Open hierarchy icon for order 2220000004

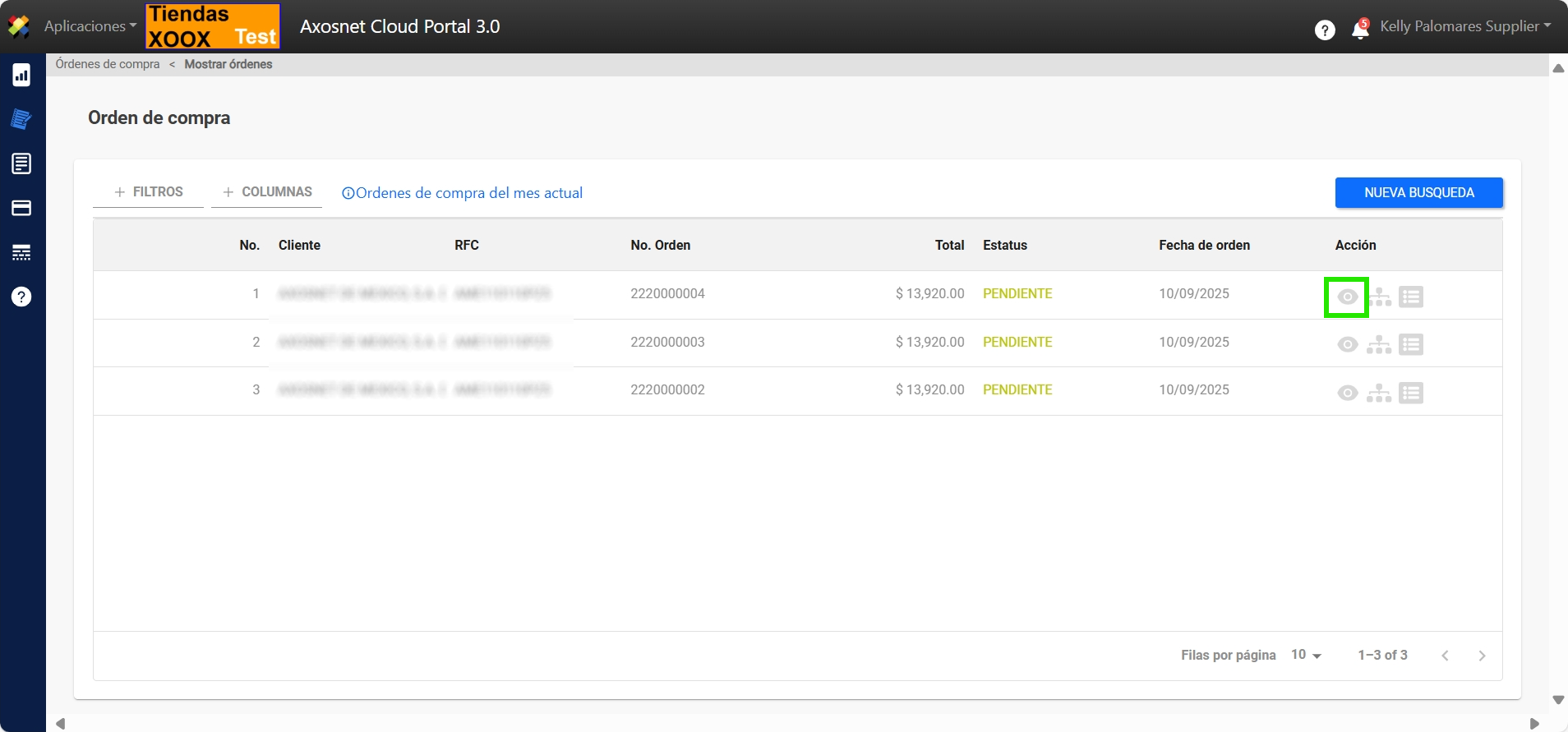coord(1380,297)
